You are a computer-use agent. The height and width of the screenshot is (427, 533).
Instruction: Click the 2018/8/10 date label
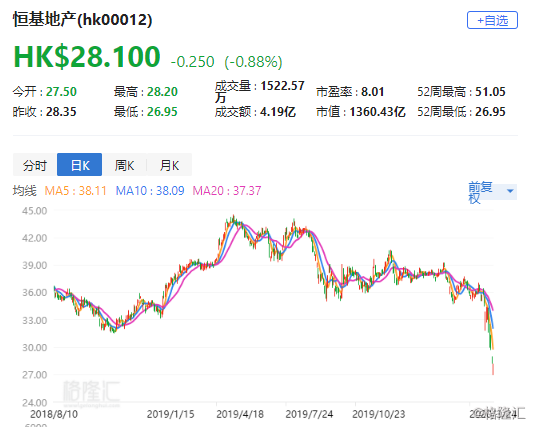point(54,414)
